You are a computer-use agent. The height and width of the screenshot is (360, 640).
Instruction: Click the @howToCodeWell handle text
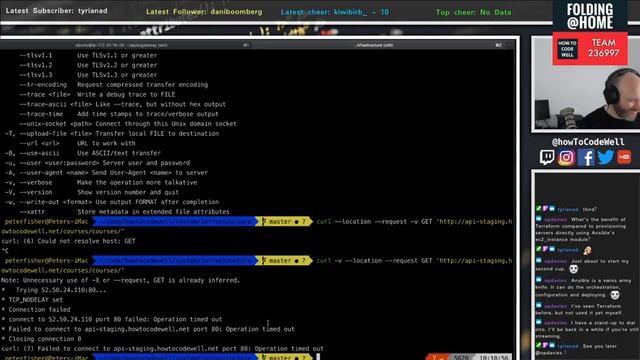[588, 142]
